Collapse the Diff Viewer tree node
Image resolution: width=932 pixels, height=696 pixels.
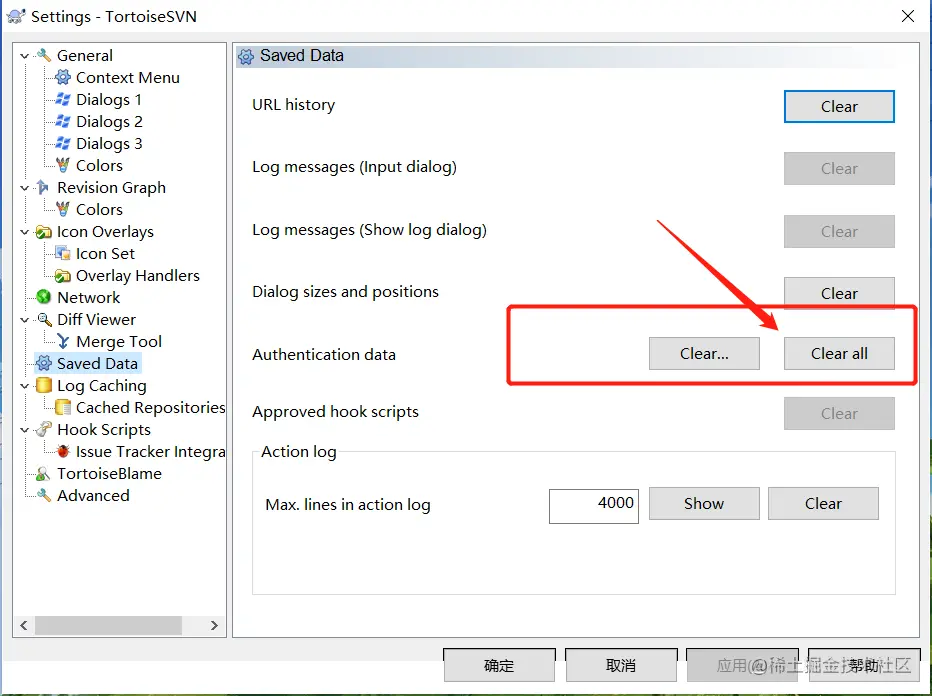24,320
